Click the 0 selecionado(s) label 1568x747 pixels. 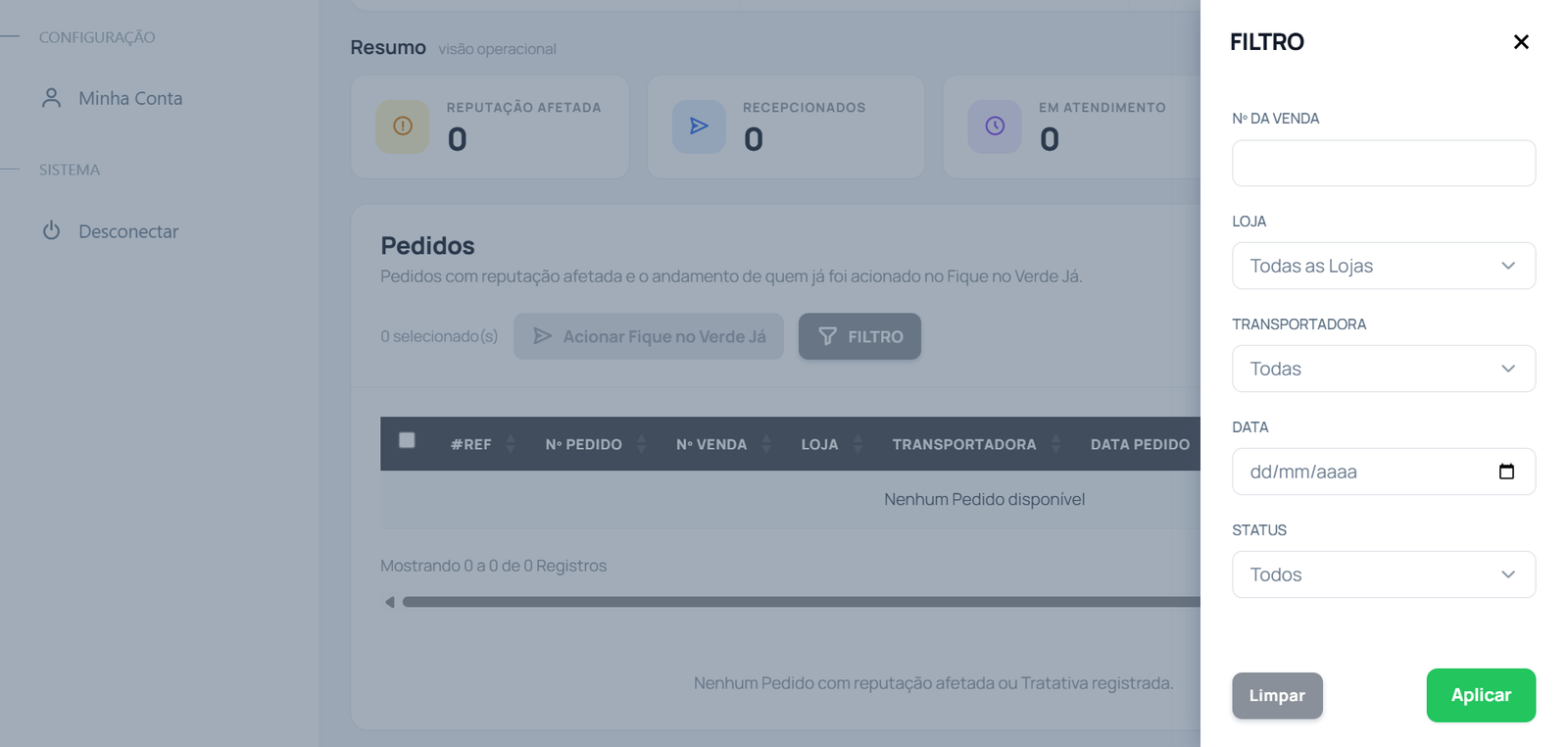(439, 336)
